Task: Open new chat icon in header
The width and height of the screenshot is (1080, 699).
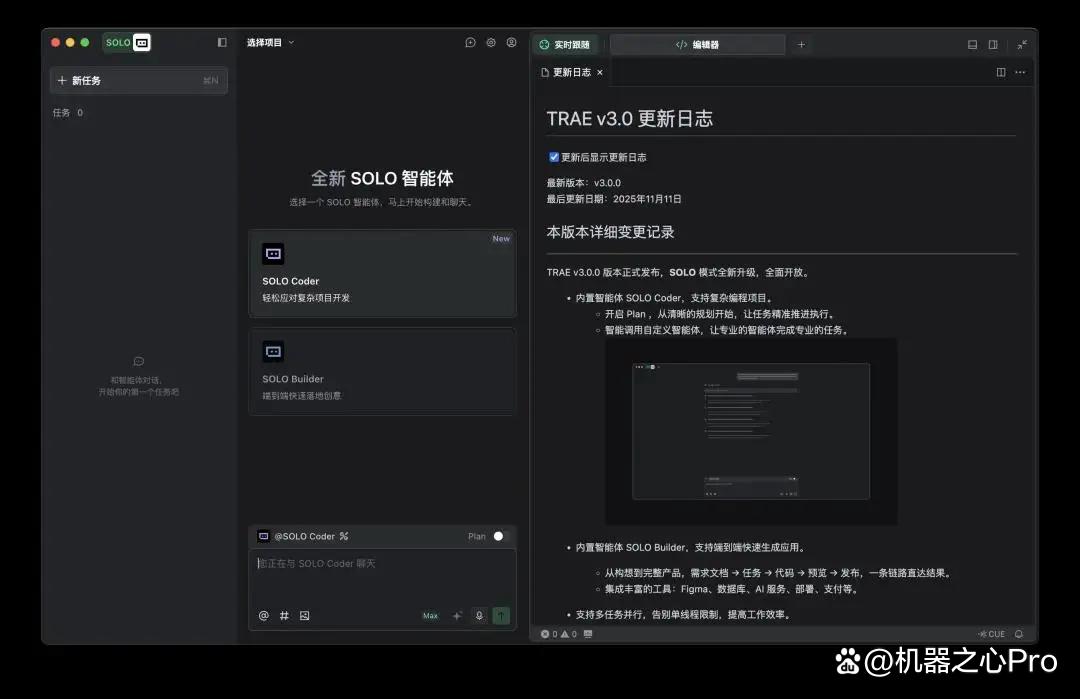Action: (470, 43)
